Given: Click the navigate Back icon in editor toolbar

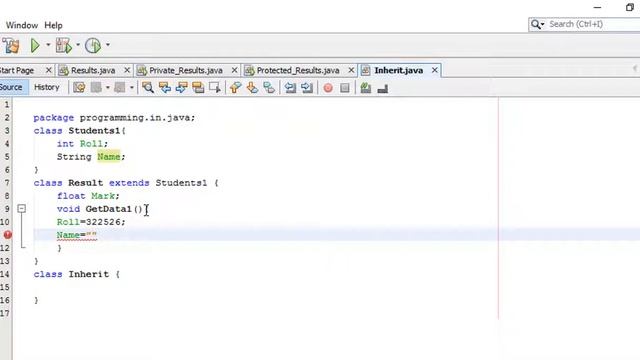Looking at the screenshot, I should pos(96,88).
